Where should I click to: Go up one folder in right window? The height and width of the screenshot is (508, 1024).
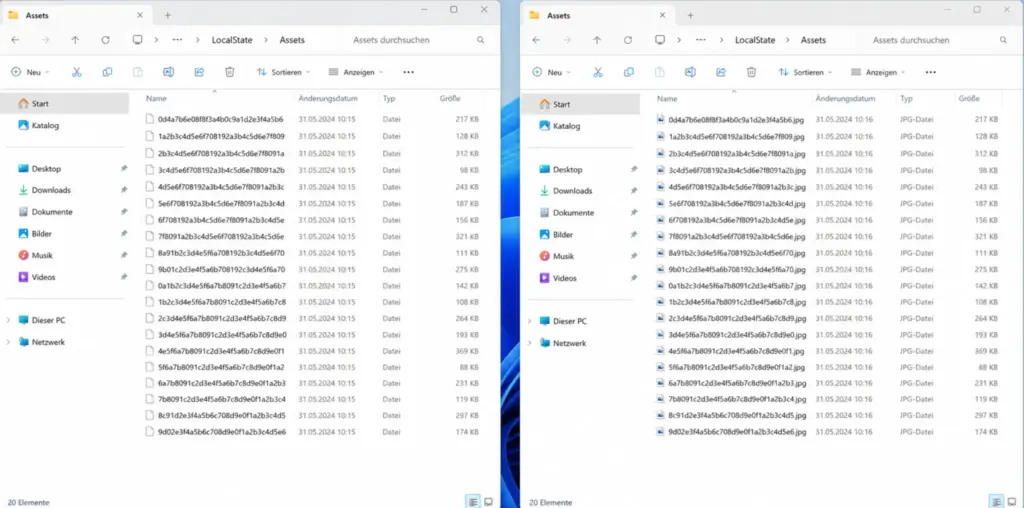click(597, 40)
